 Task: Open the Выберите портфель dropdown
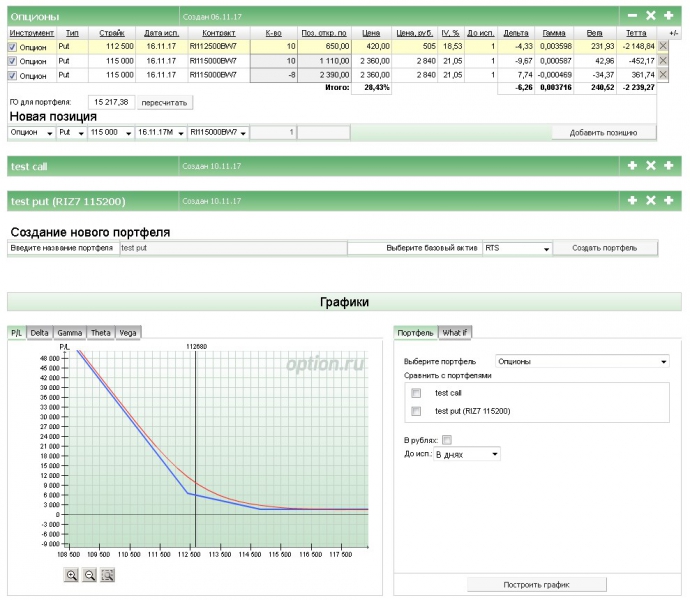point(580,361)
